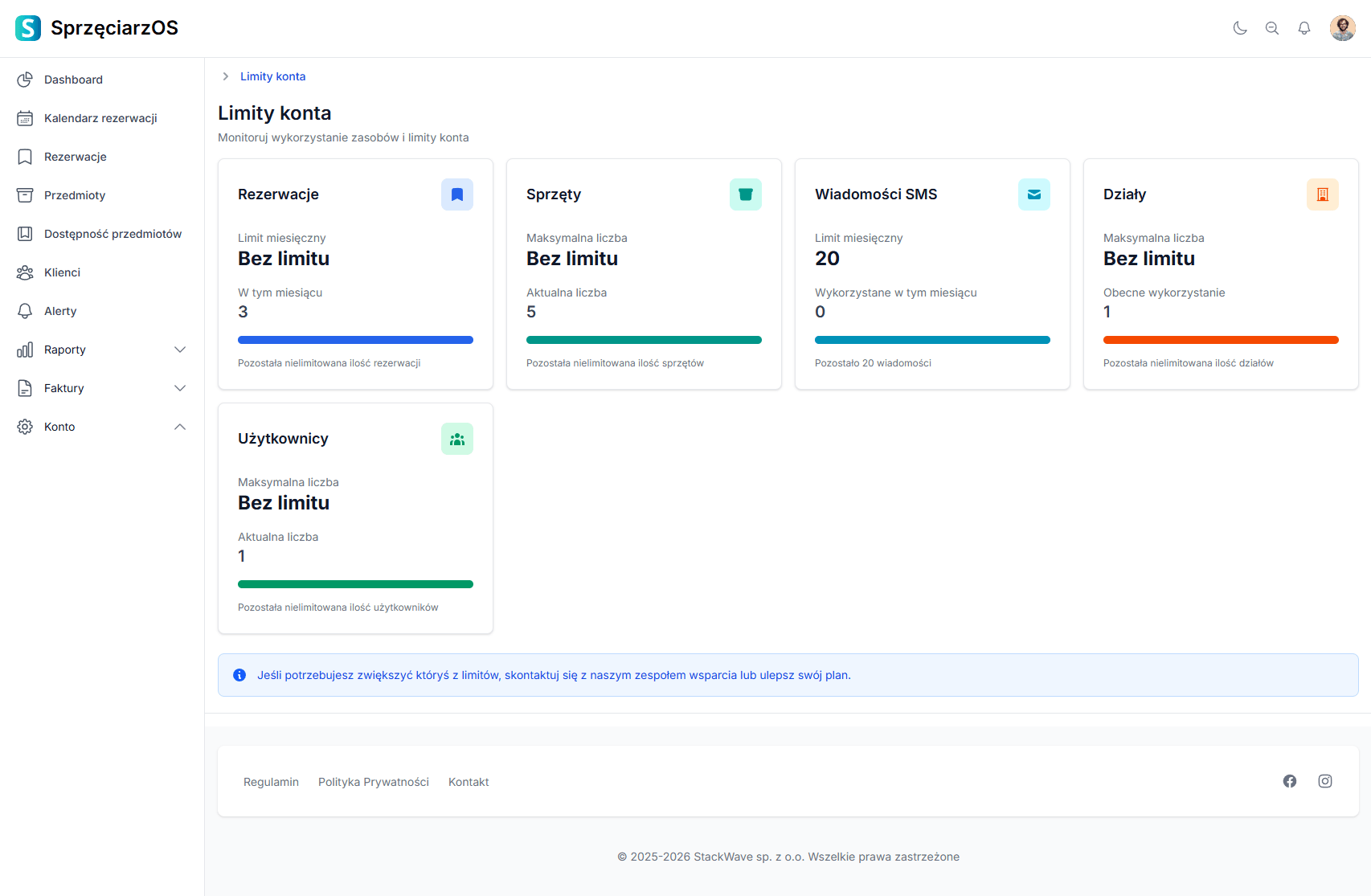1371x896 pixels.
Task: Open the user avatar menu
Action: click(x=1342, y=28)
